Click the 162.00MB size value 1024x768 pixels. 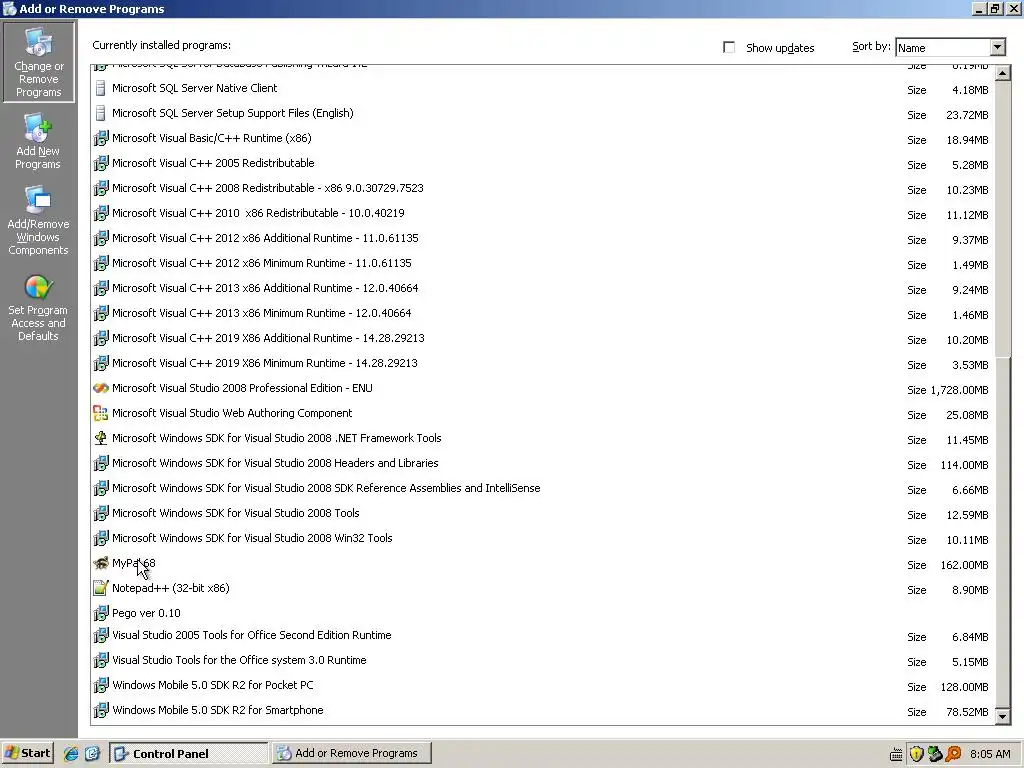pyautogui.click(x=965, y=565)
